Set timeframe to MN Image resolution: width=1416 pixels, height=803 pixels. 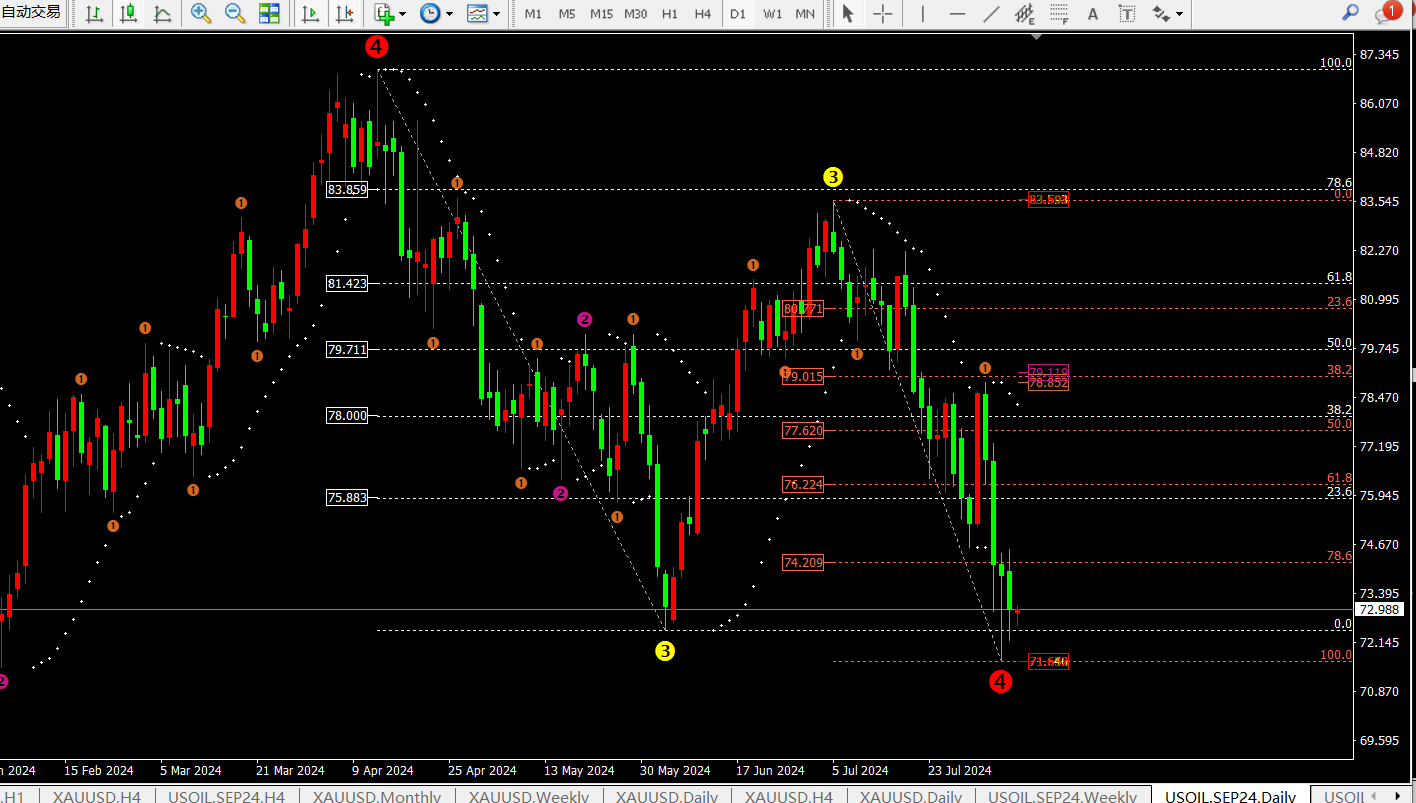pos(805,14)
